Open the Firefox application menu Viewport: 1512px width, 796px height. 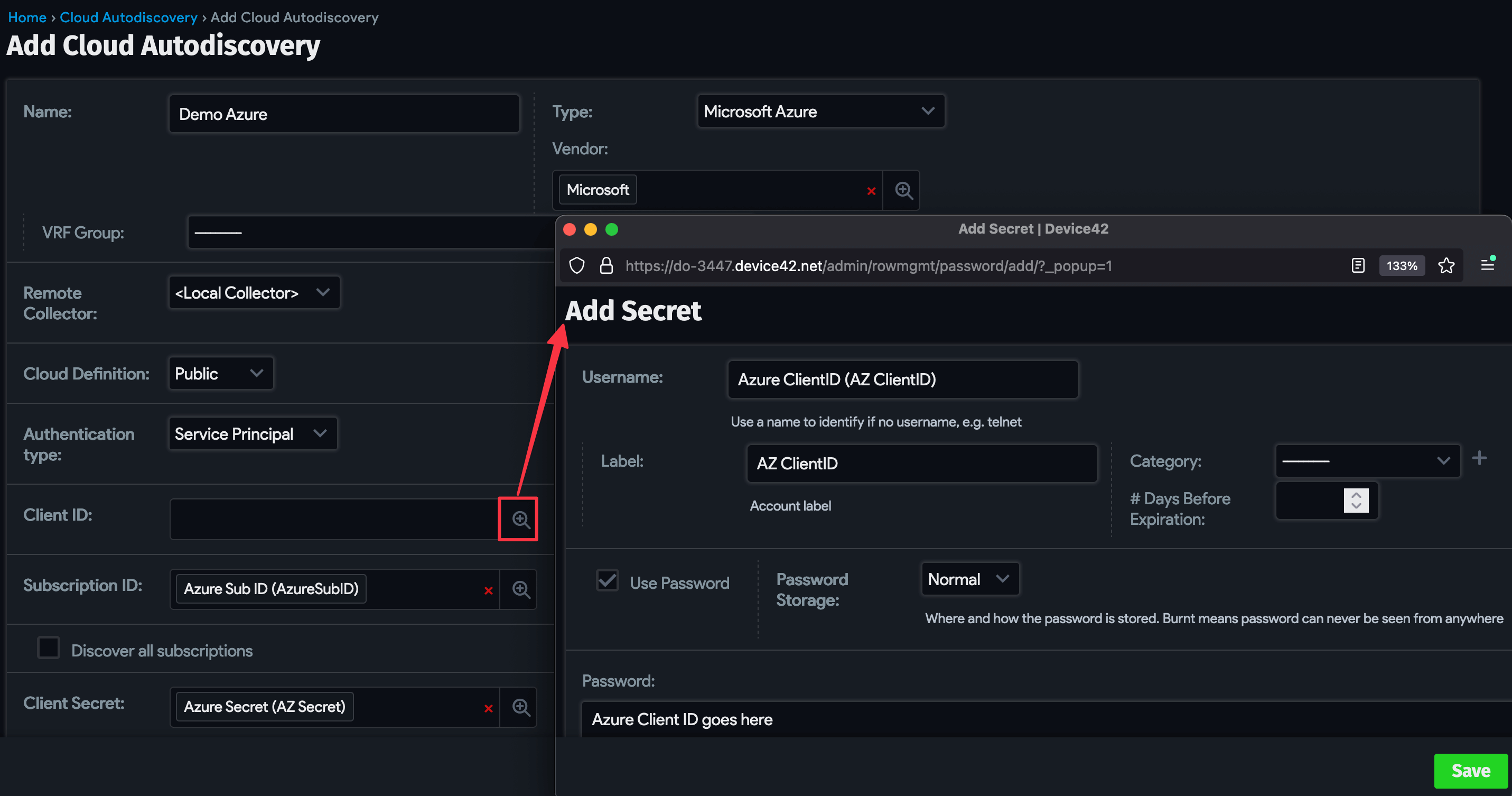[x=1489, y=265]
